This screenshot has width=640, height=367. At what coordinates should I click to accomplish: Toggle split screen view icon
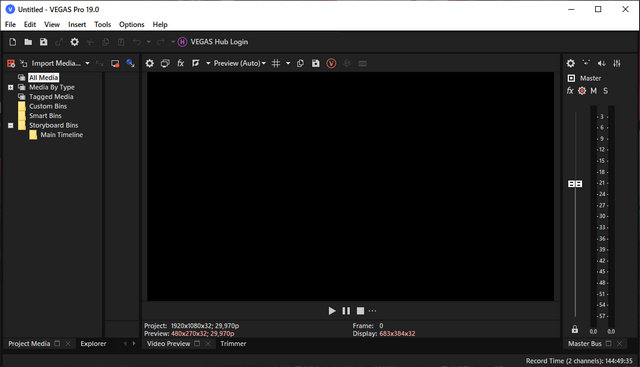click(196, 63)
